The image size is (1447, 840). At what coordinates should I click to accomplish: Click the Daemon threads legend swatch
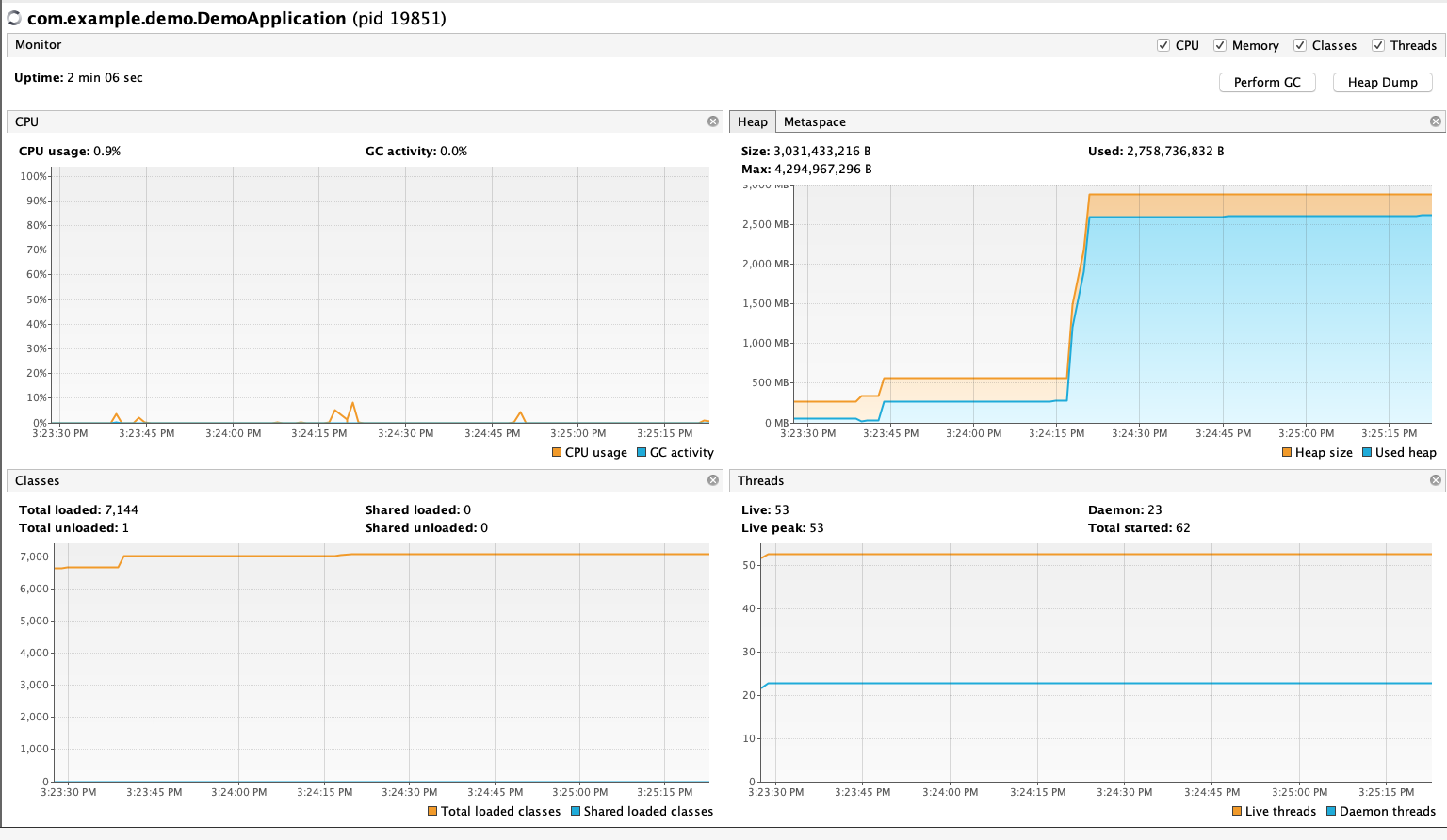1331,812
